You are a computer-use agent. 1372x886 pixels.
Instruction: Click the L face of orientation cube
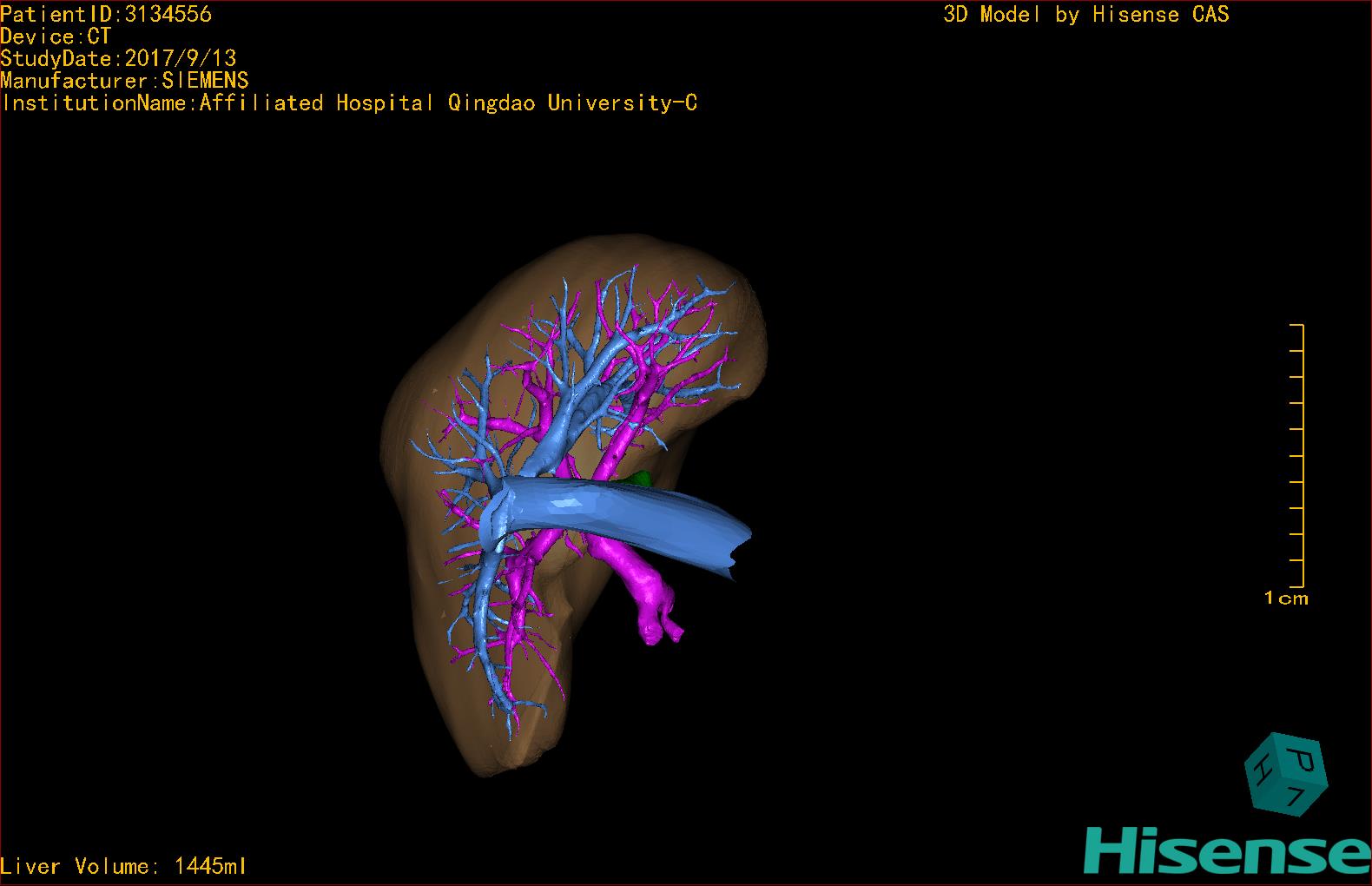coord(1297,797)
